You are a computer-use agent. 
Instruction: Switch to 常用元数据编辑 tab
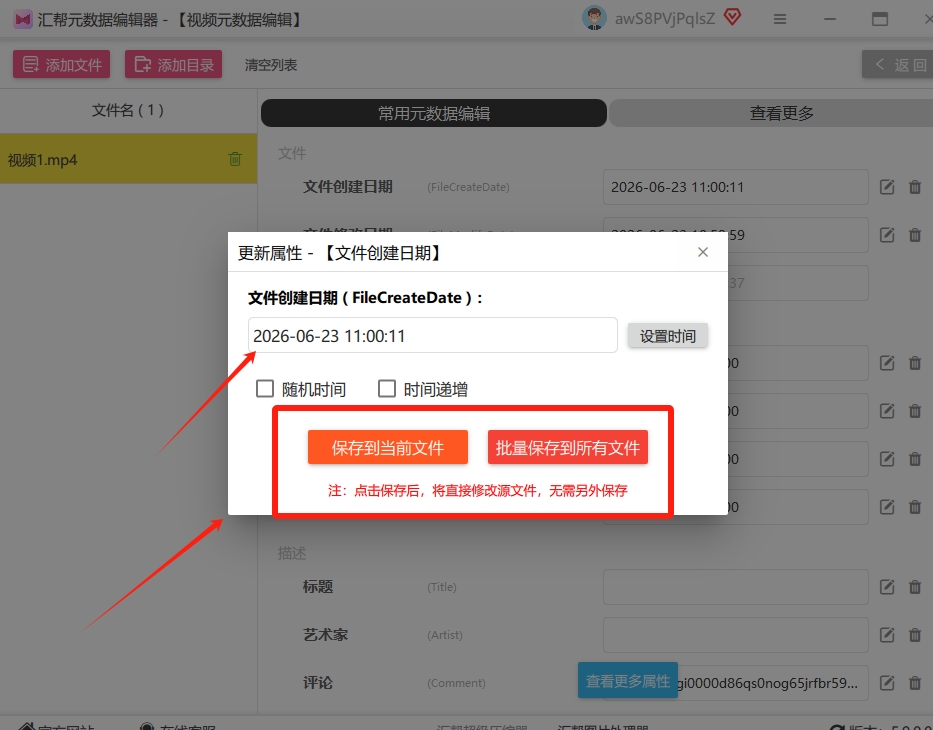click(434, 113)
